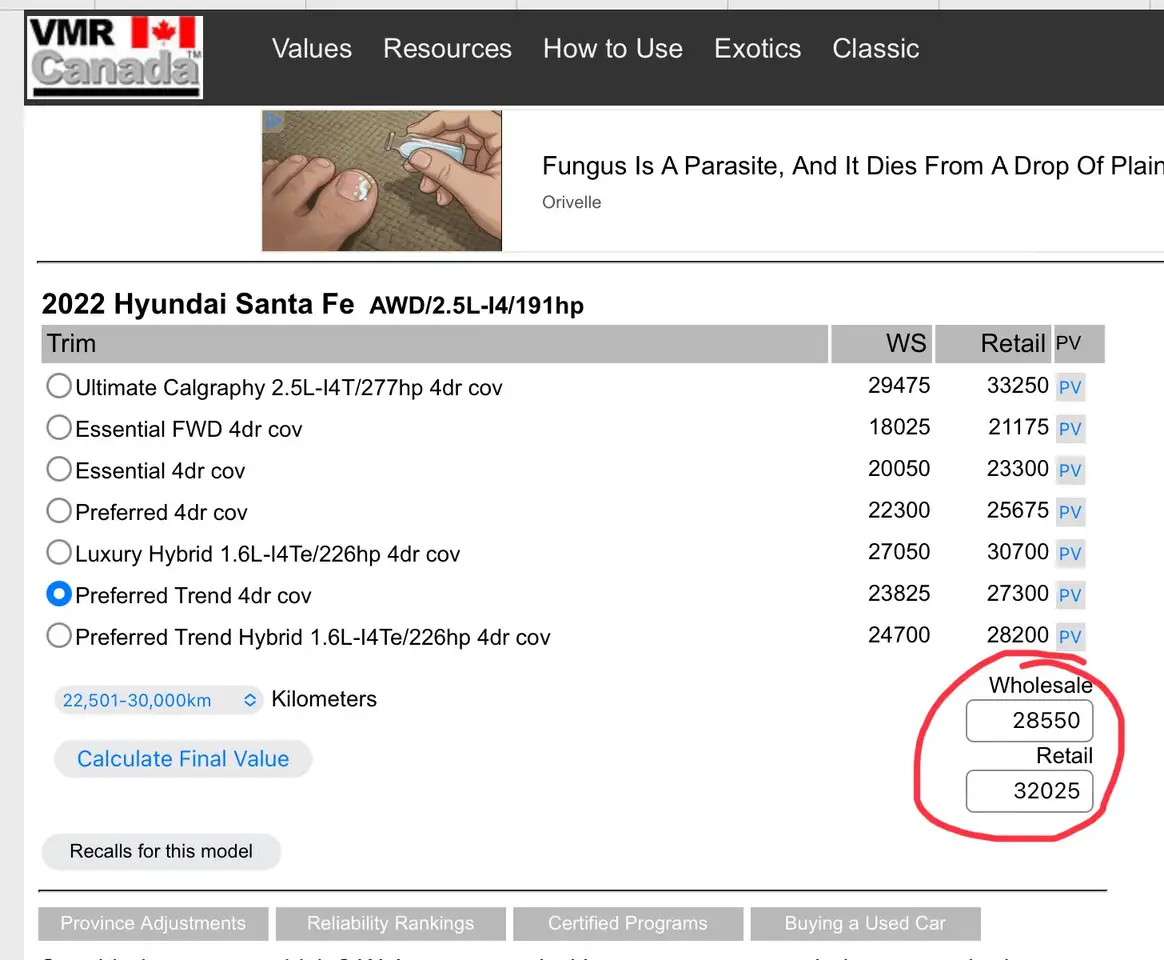
Task: Open PV for Preferred 4dr cov trim
Action: 1070,512
